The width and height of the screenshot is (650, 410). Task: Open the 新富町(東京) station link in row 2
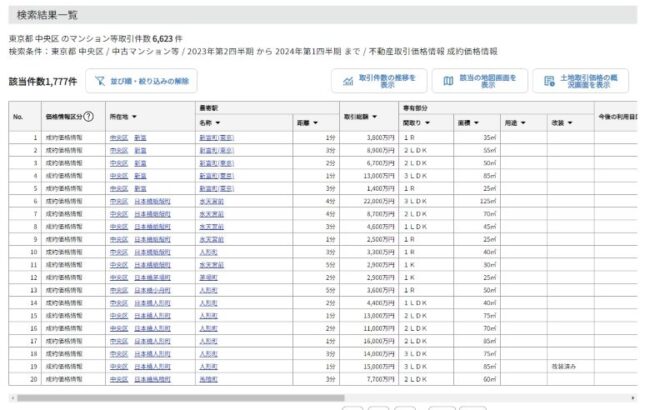pyautogui.click(x=217, y=150)
